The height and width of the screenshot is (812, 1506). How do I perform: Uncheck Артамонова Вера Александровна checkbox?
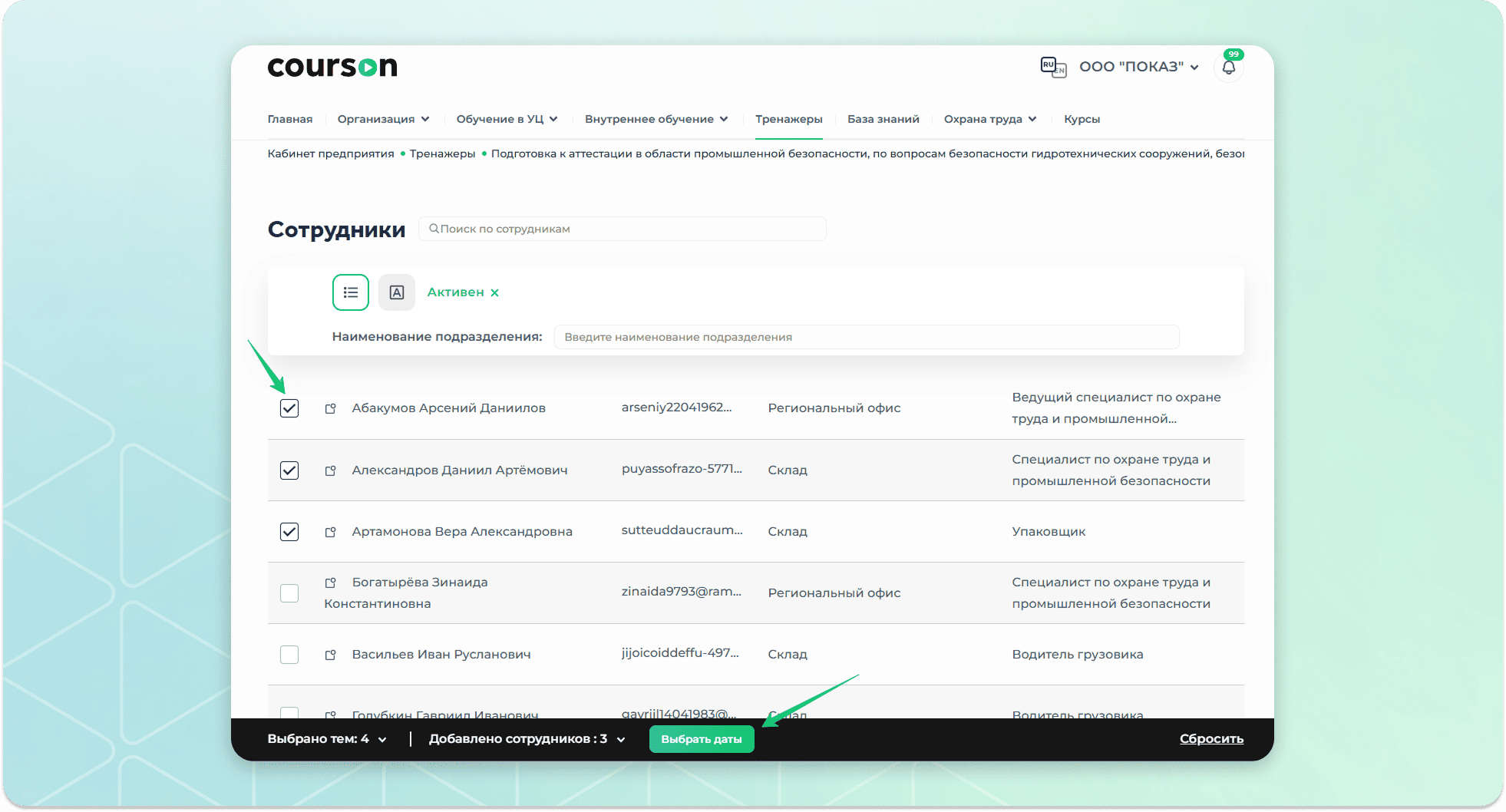point(289,532)
